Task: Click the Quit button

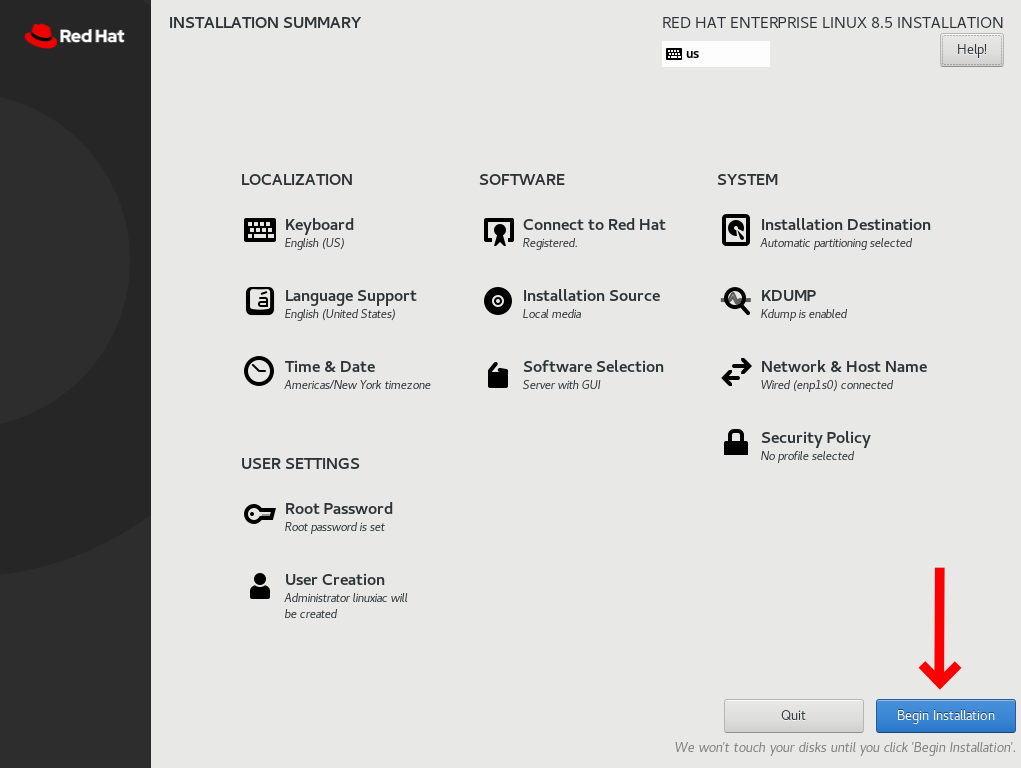Action: point(793,715)
